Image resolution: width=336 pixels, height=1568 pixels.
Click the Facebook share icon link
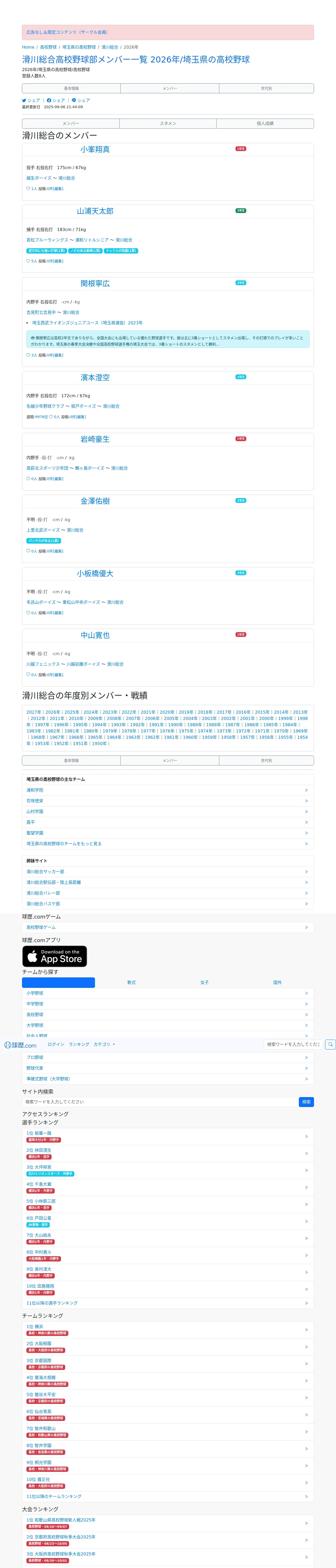(x=56, y=100)
